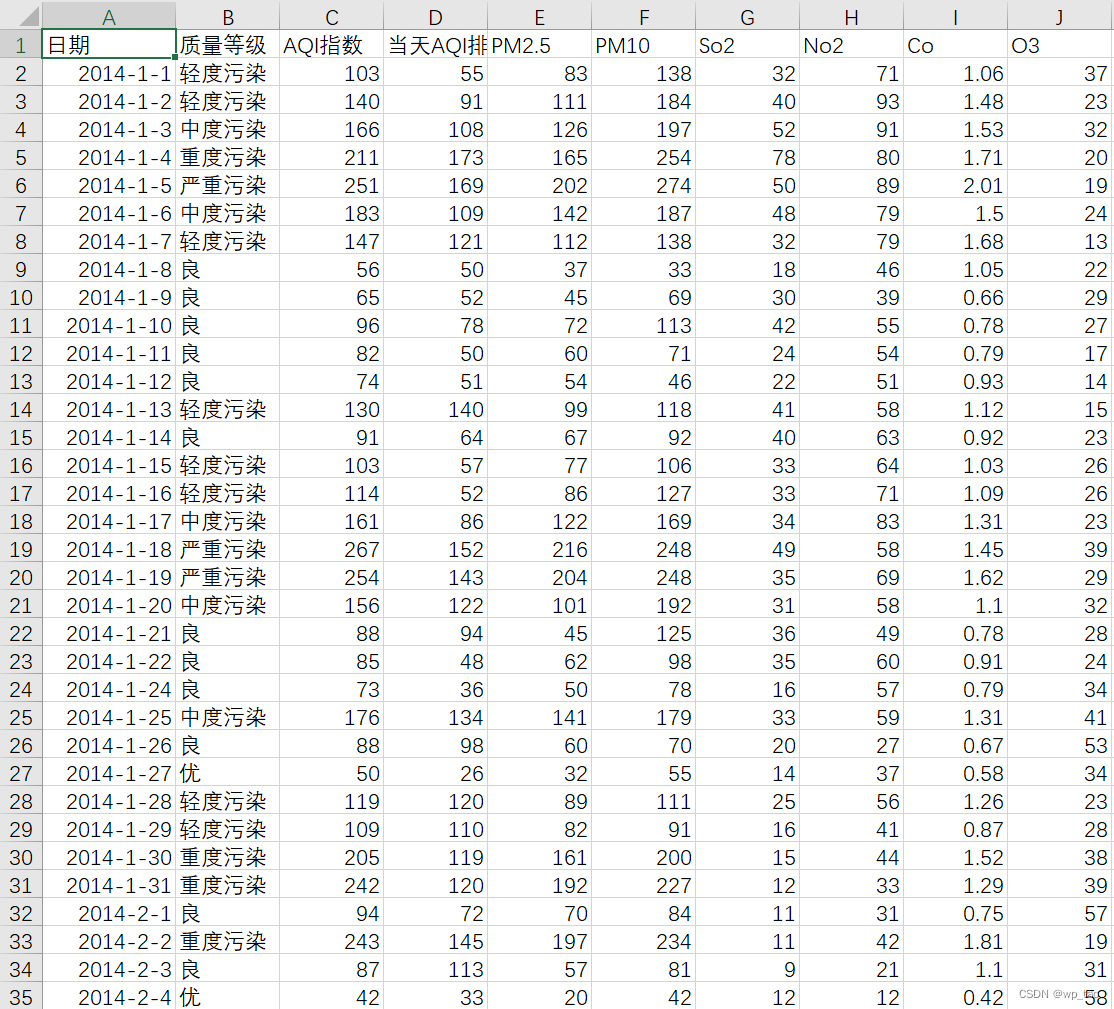The height and width of the screenshot is (1009, 1114).
Task: Select column I header
Action: (x=955, y=16)
